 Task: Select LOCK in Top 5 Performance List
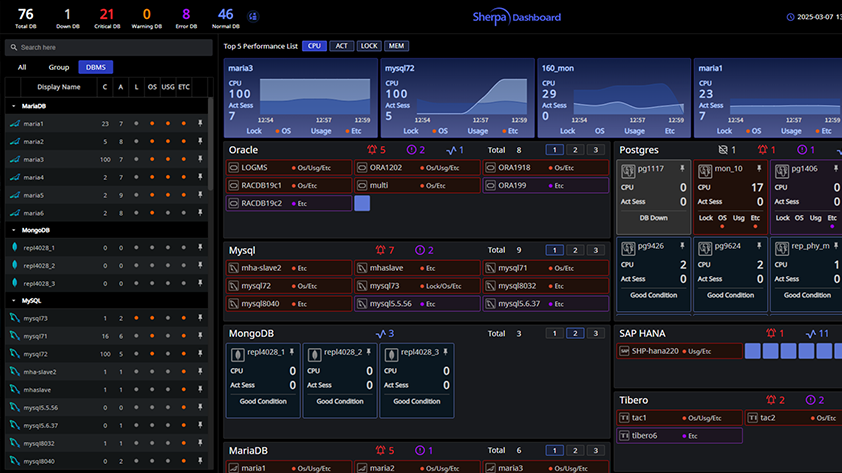(369, 46)
